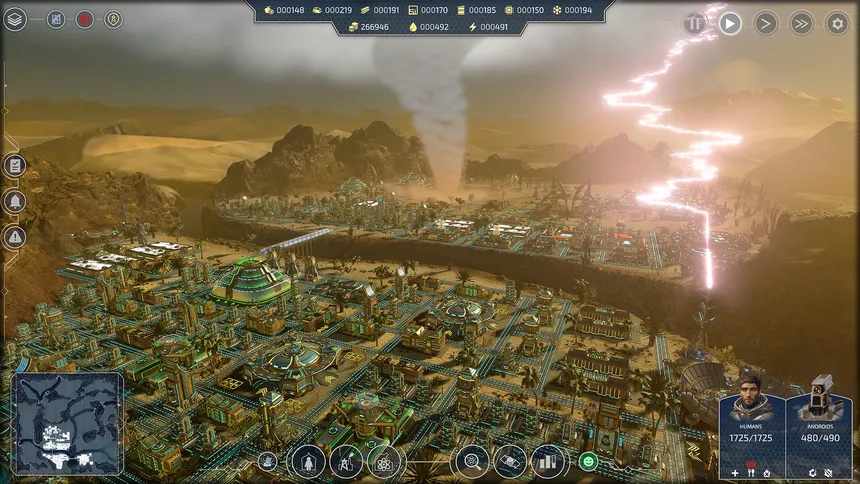The width and height of the screenshot is (860, 484).
Task: Click the food resource icon showing 000148
Action: click(x=269, y=10)
